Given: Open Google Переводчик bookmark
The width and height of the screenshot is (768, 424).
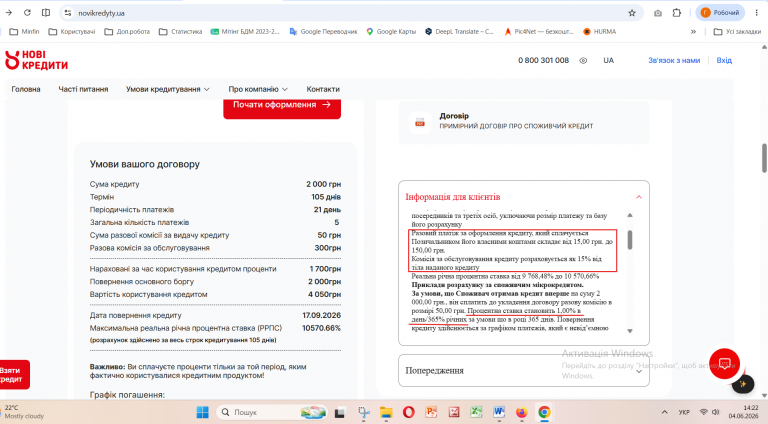Looking at the screenshot, I should pos(323,31).
